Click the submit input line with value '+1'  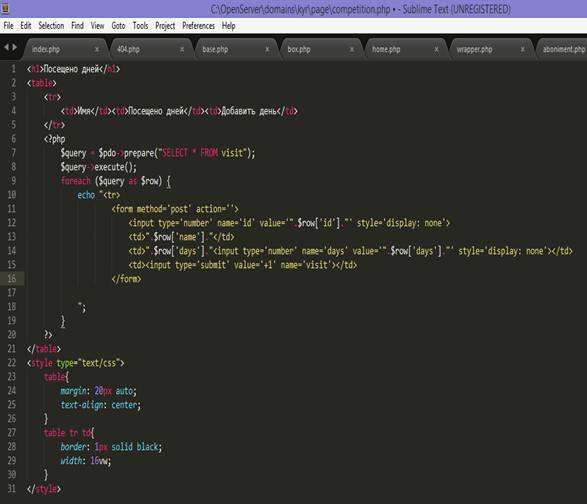tap(243, 265)
